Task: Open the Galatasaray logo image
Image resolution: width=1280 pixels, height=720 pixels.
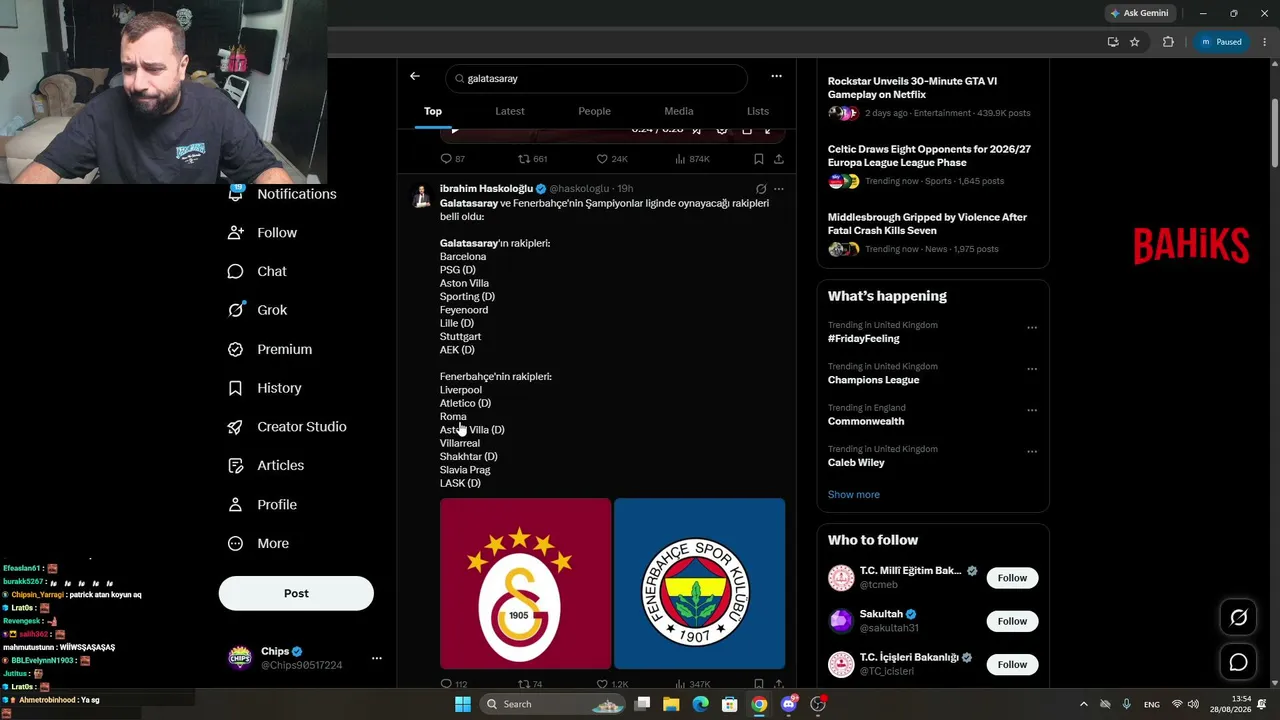Action: tap(525, 584)
